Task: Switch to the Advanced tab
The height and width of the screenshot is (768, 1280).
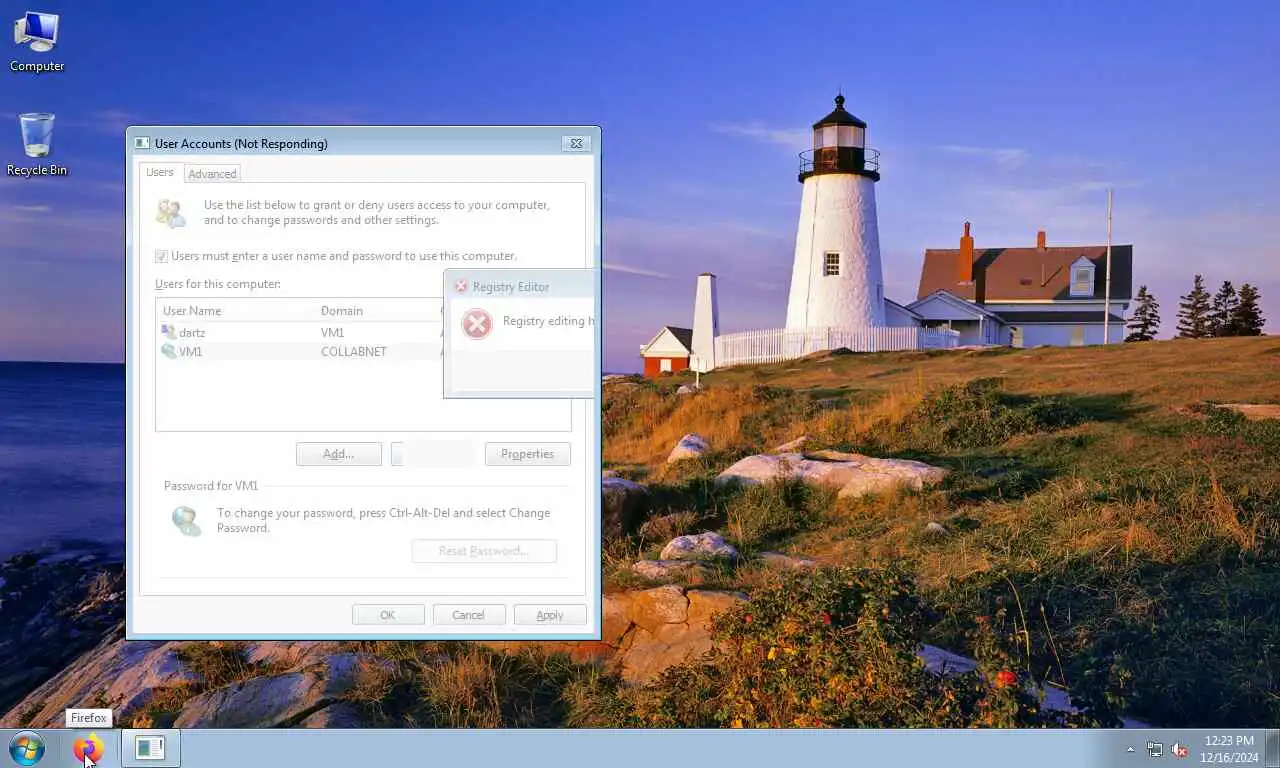Action: point(212,173)
